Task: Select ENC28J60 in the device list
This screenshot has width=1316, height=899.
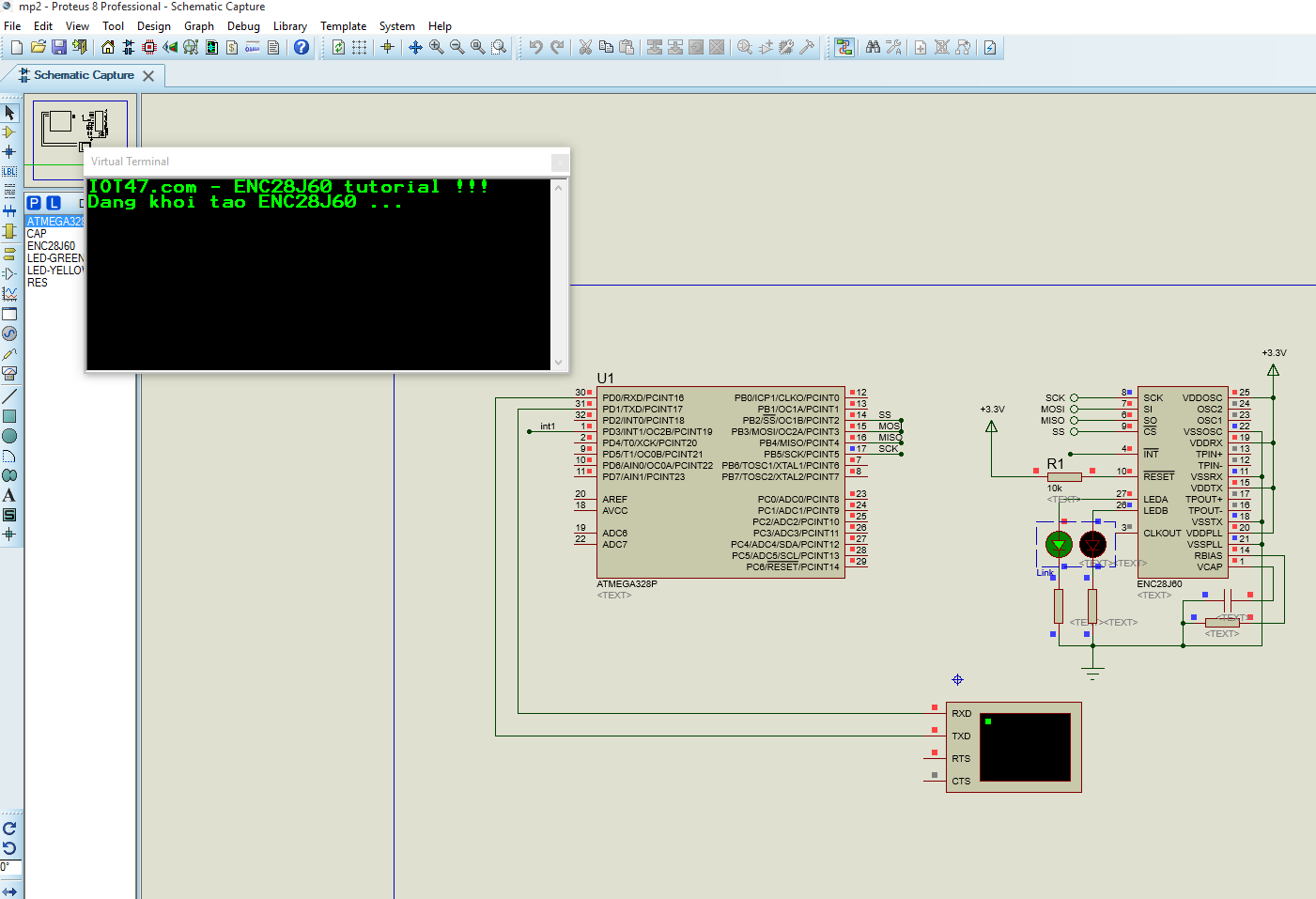Action: (x=51, y=246)
